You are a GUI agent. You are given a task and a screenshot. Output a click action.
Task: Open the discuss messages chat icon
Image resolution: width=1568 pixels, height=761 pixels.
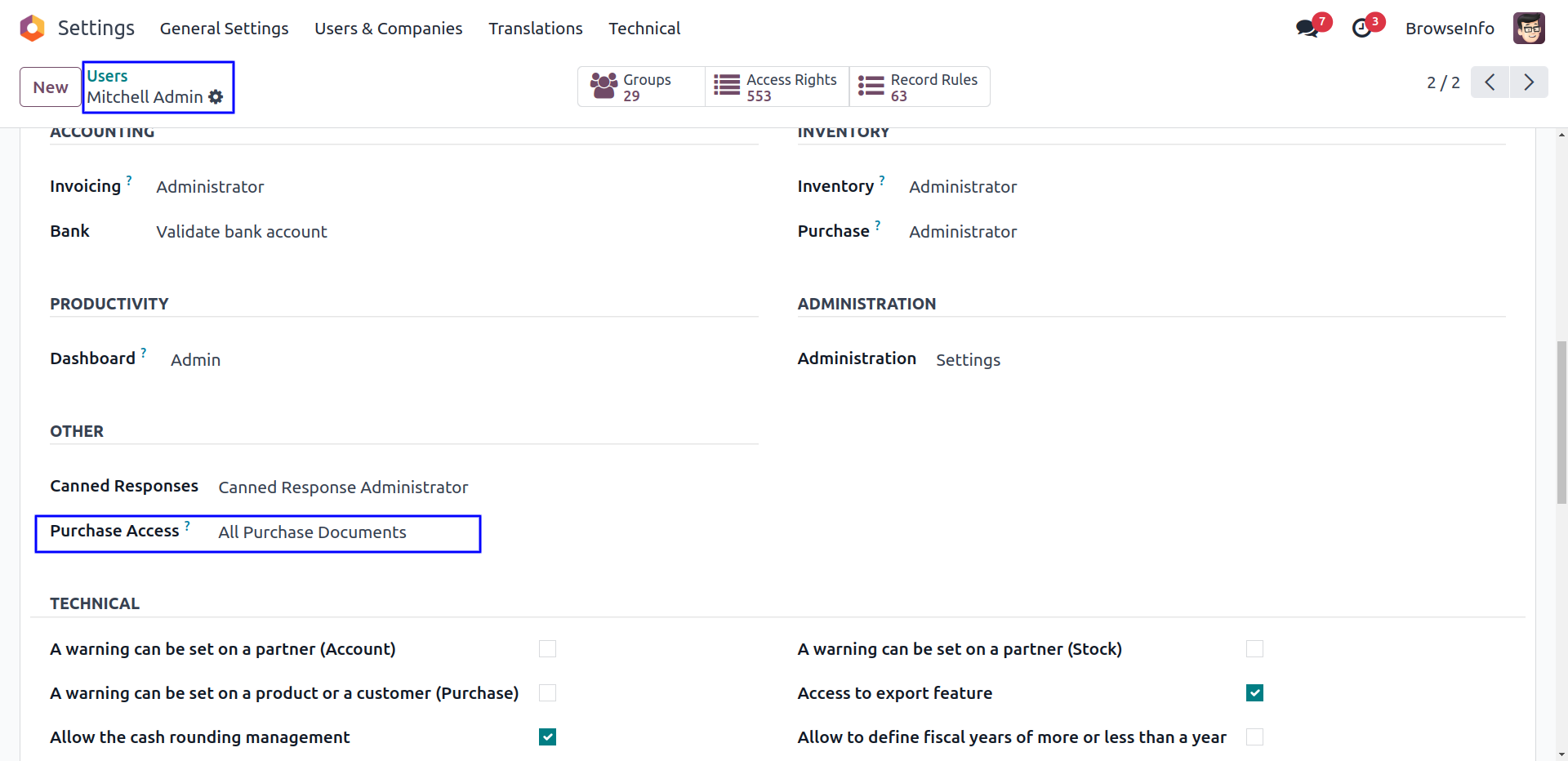pyautogui.click(x=1307, y=29)
